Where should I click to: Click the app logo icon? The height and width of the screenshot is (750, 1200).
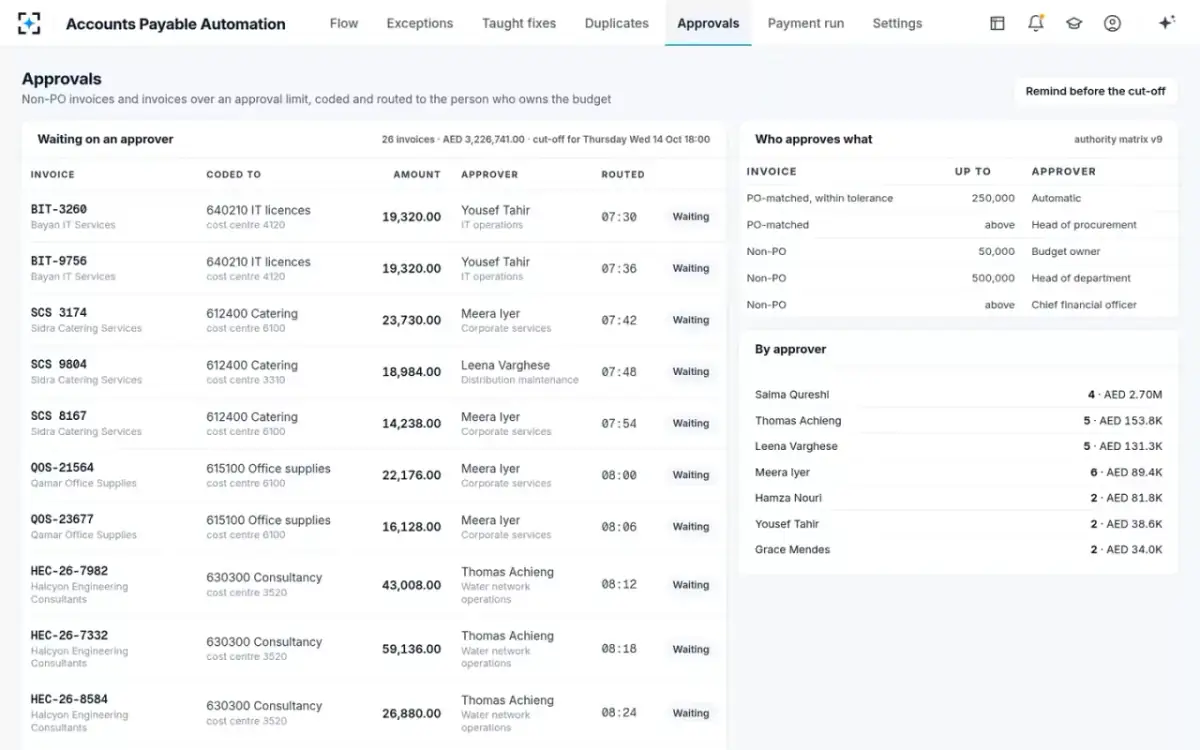coord(30,23)
